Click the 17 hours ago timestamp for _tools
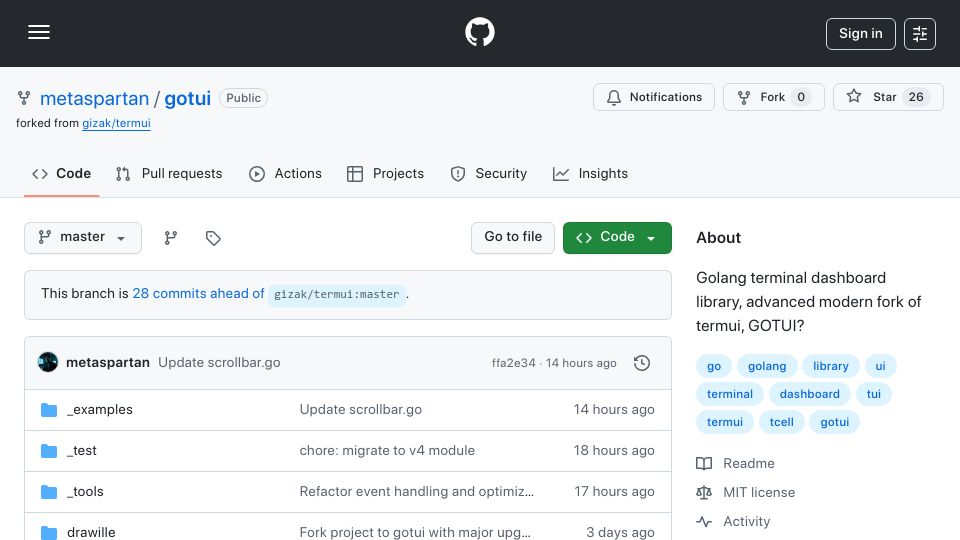The image size is (960, 540). click(x=614, y=492)
